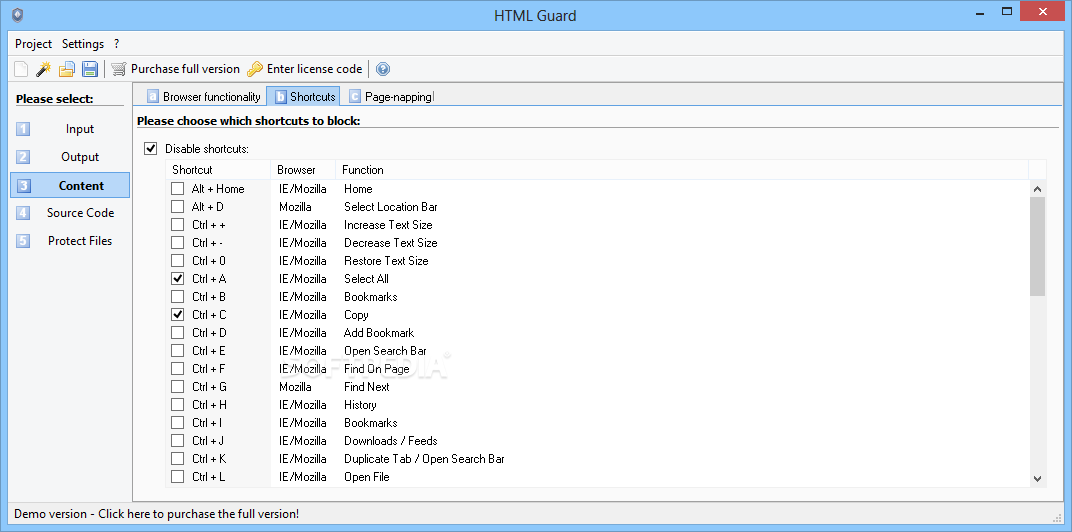
Task: Check the Ctrl + 0 Restore Text Size box
Action: point(178,261)
